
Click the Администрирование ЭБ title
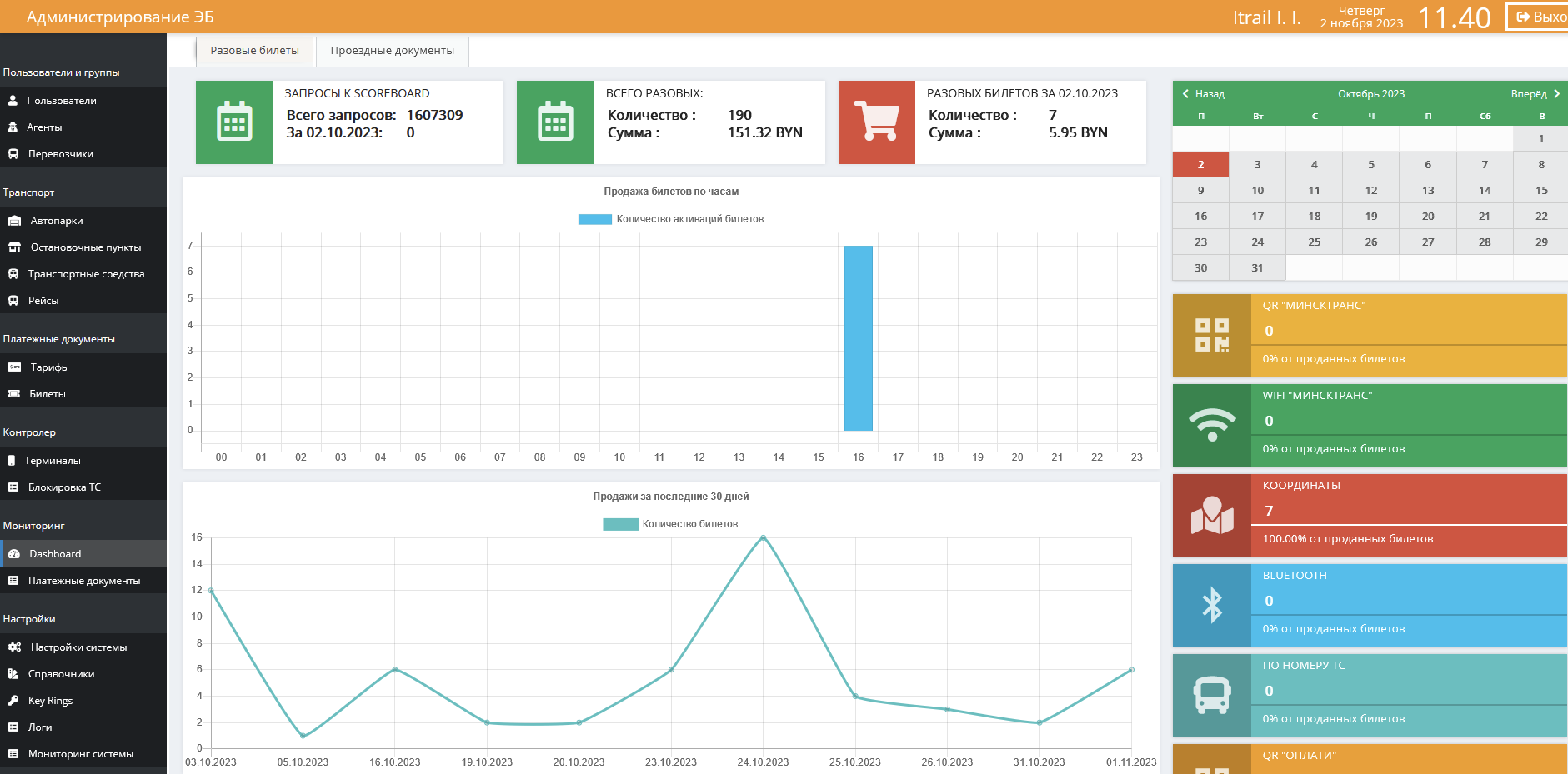click(120, 17)
